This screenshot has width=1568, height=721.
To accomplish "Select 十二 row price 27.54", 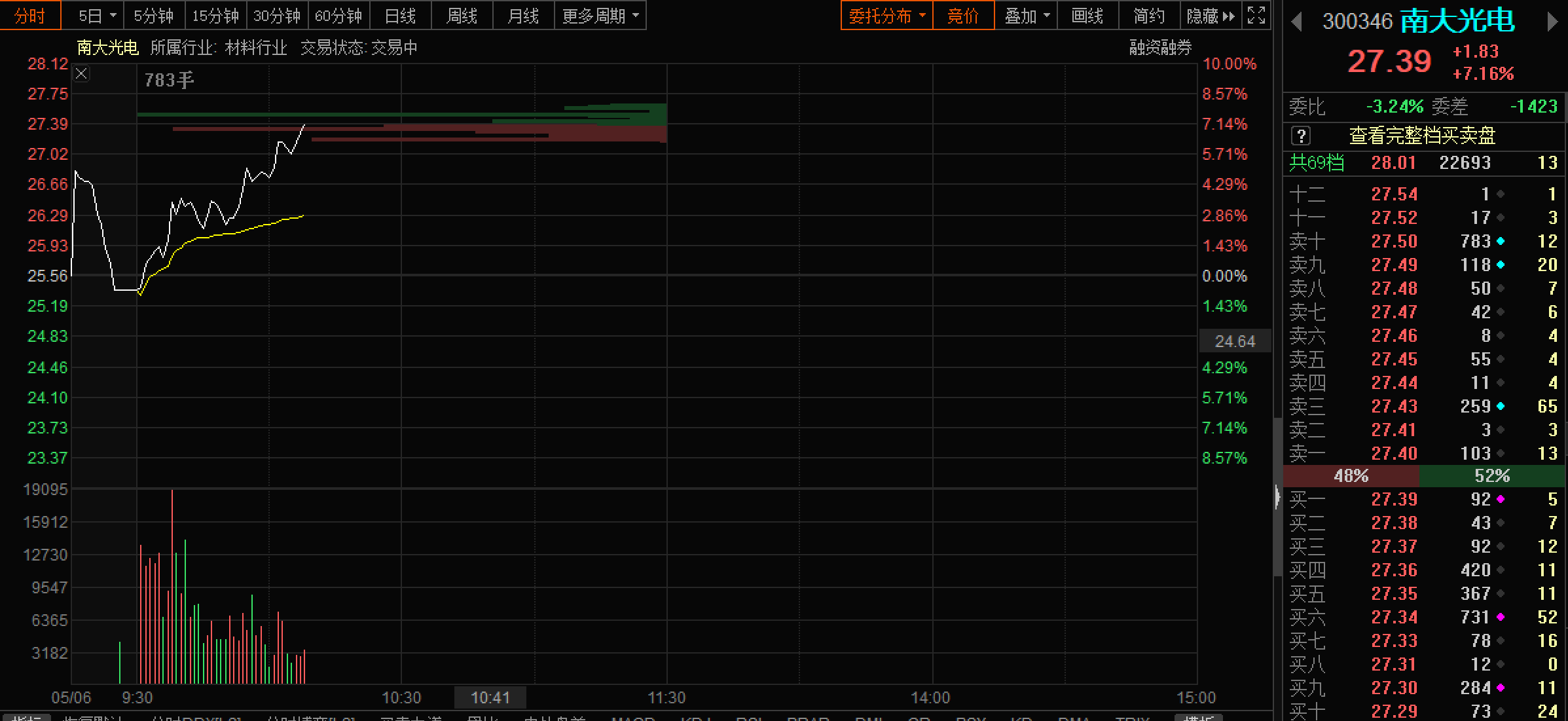I will pyautogui.click(x=1395, y=194).
